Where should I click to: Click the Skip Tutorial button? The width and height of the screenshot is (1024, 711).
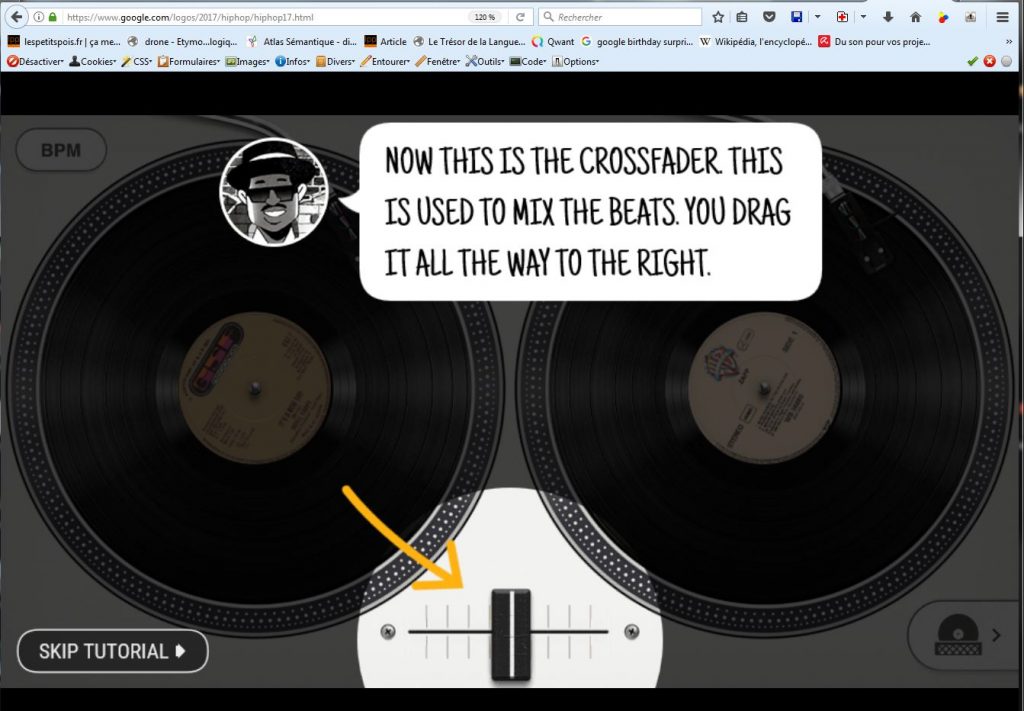click(112, 651)
